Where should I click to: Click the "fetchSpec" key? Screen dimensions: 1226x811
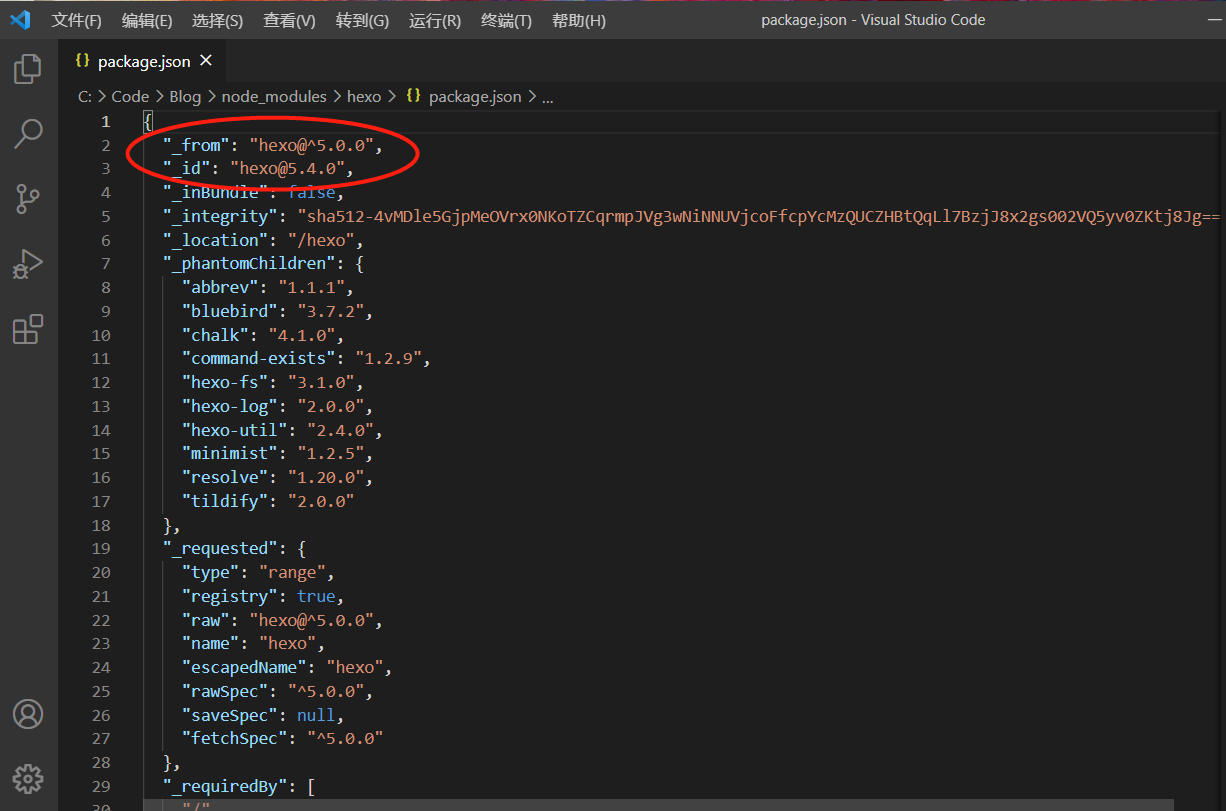pyautogui.click(x=234, y=739)
